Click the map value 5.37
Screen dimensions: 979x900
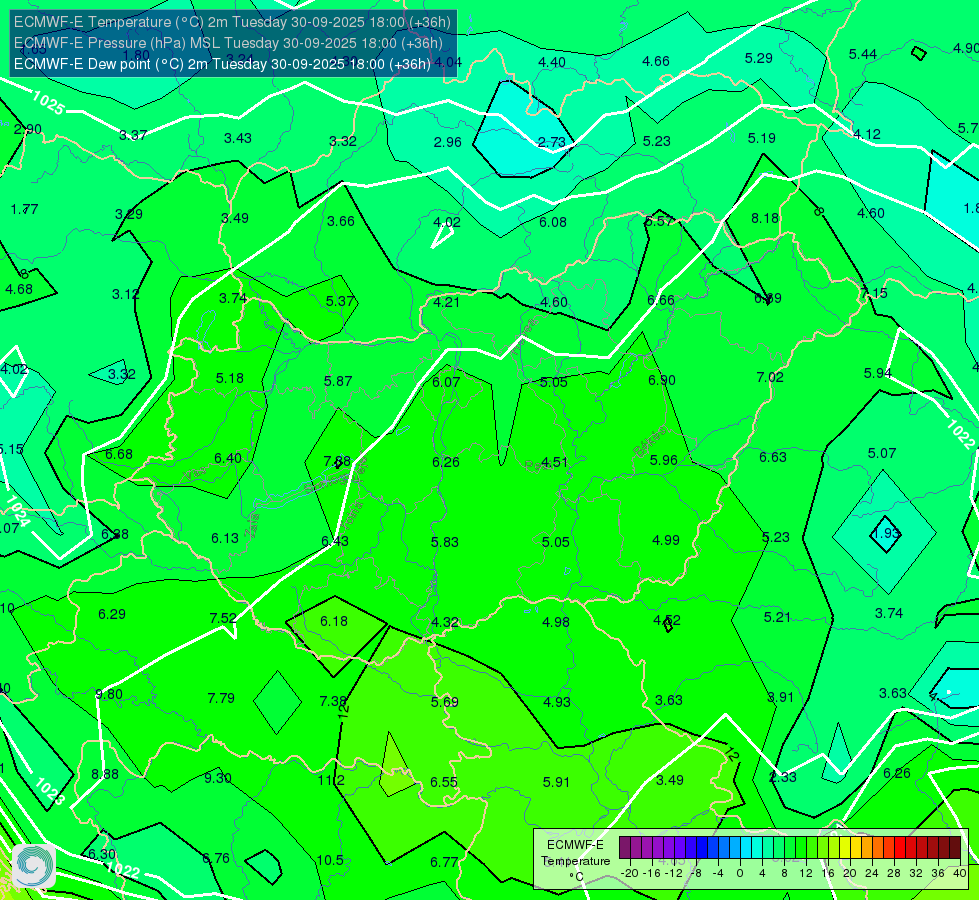tap(340, 302)
